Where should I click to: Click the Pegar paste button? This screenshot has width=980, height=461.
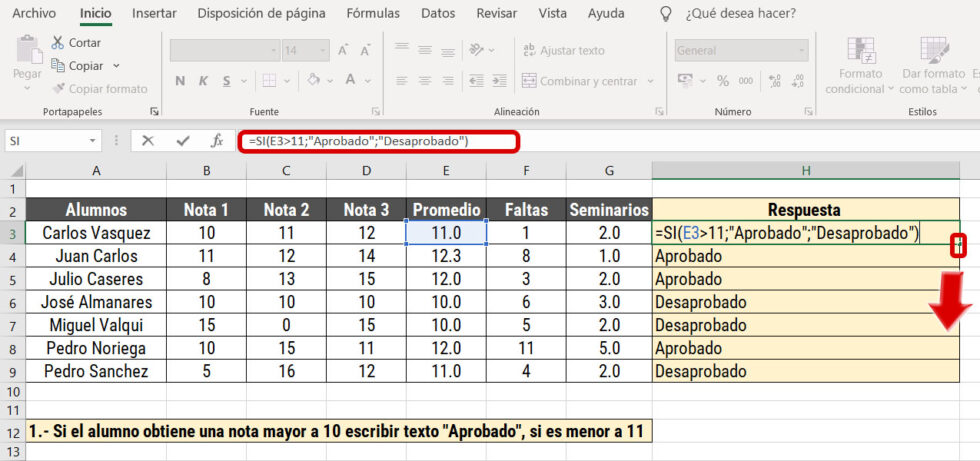pyautogui.click(x=27, y=58)
